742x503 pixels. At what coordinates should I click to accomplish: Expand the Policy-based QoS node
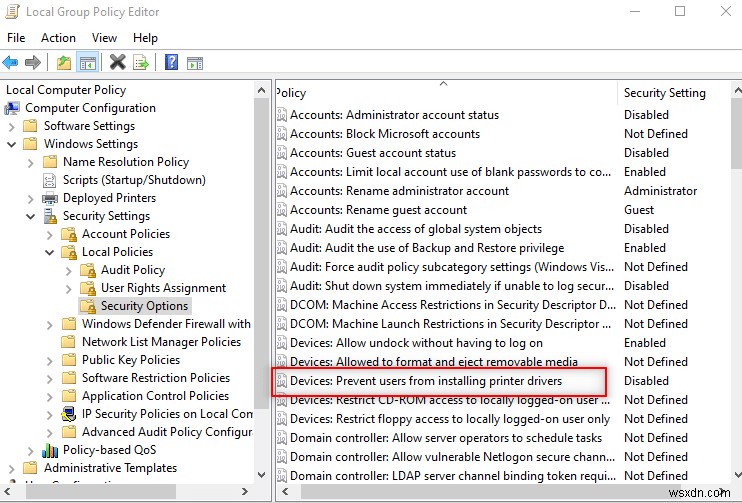(31, 450)
